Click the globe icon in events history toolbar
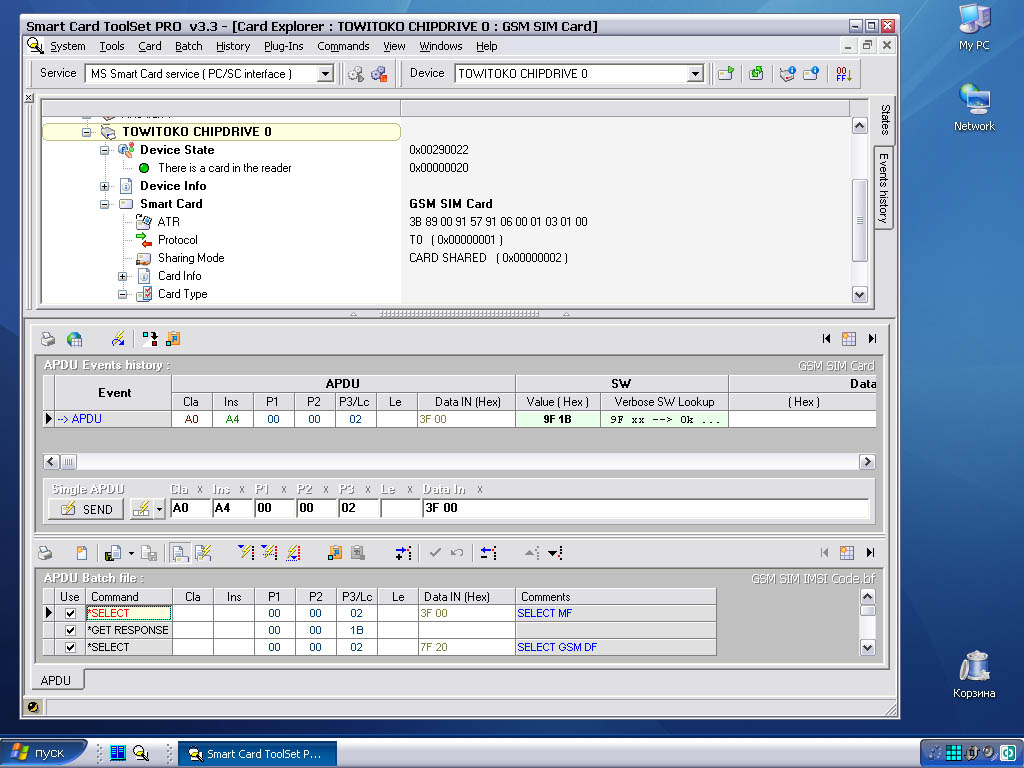The width and height of the screenshot is (1024, 768). point(74,339)
